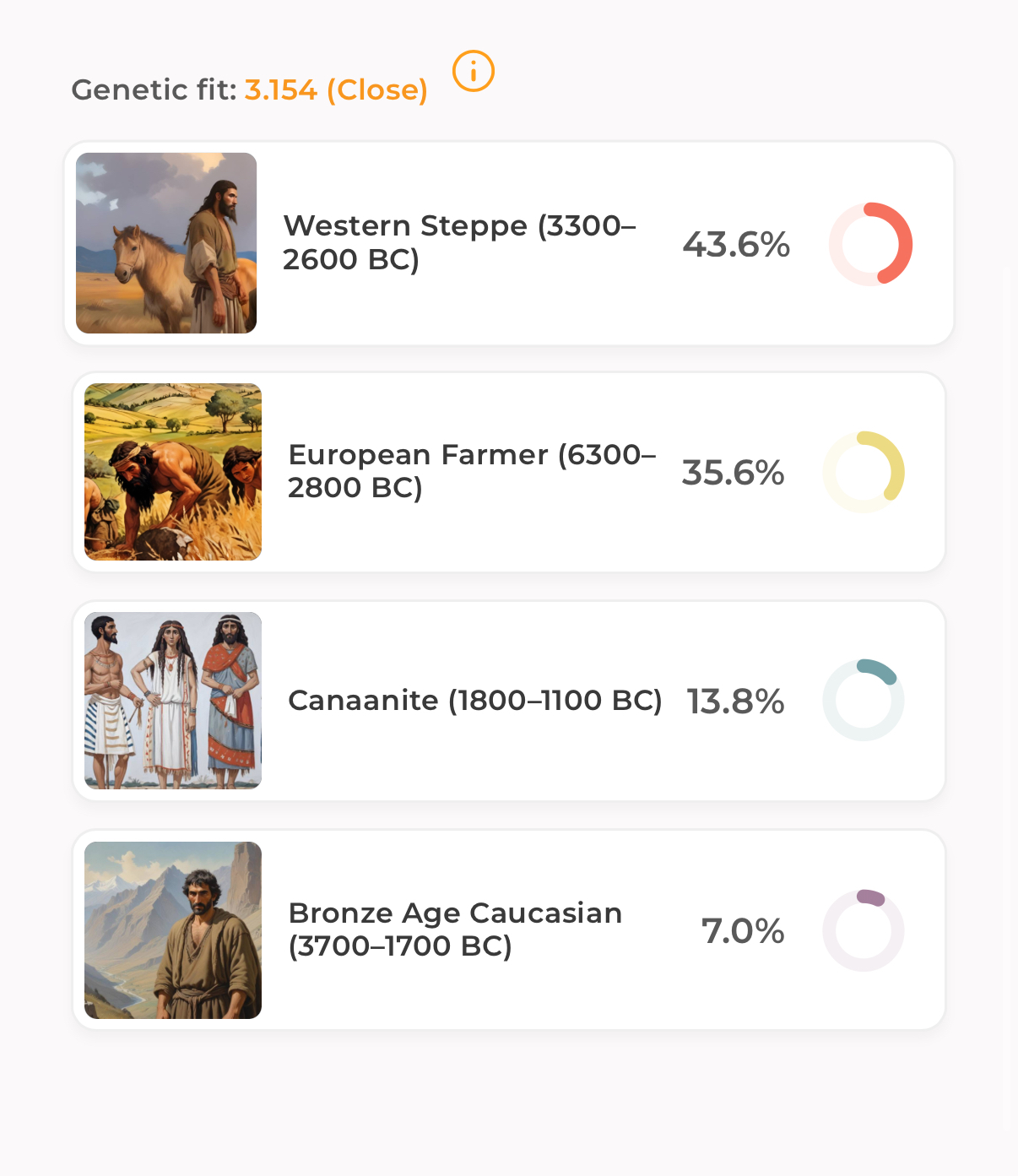Select the teal Canaanite donut chart
This screenshot has height=1176, width=1018.
coord(864,700)
